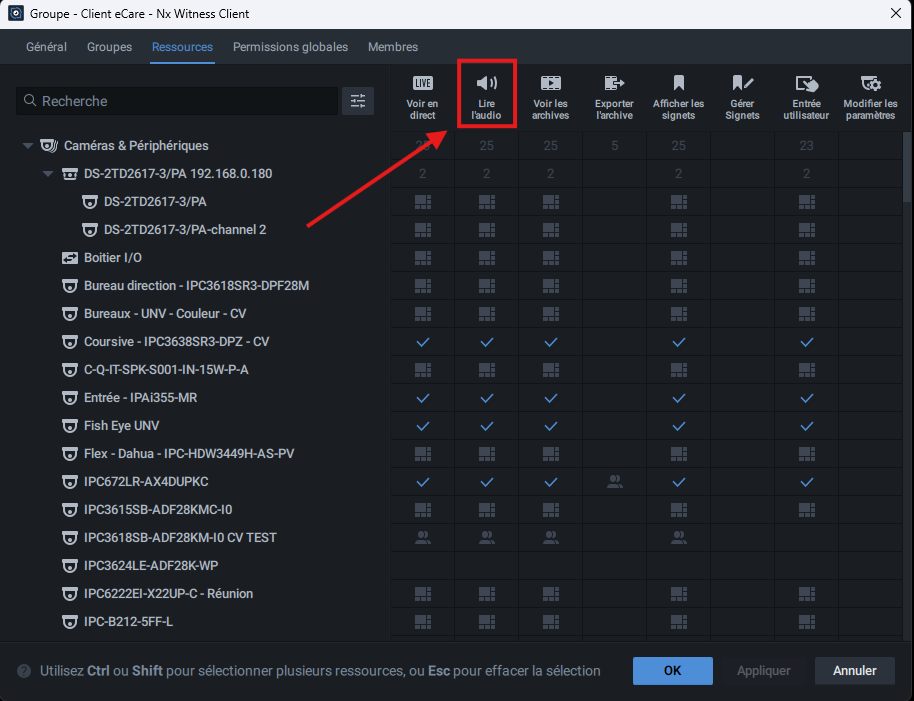Screen dimensions: 914x701
Task: Switch to the Permissions globales tab
Action: [x=290, y=47]
